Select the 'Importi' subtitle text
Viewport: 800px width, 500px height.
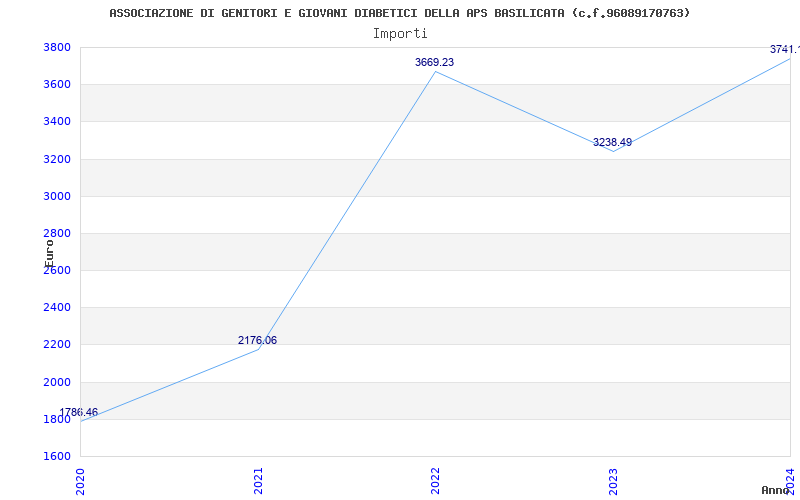click(400, 34)
